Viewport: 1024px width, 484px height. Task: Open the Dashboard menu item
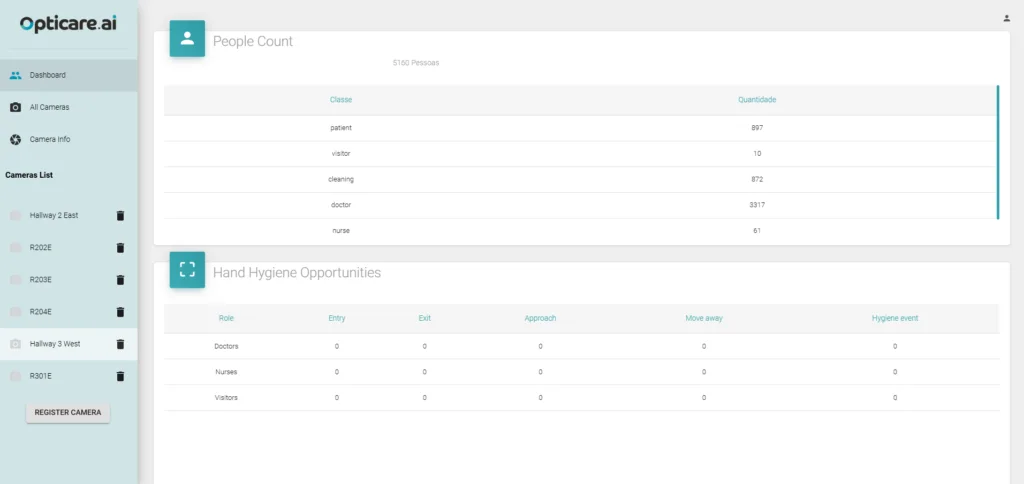pyautogui.click(x=69, y=75)
